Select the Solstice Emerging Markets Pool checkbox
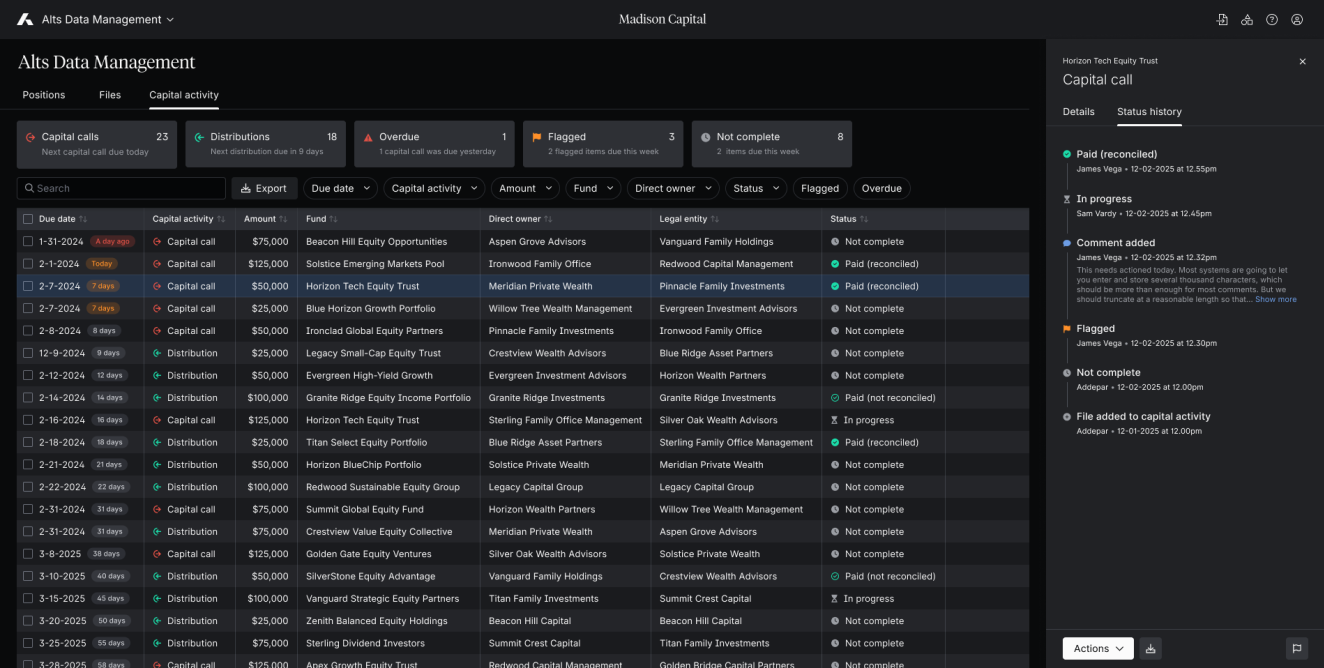Image resolution: width=1324 pixels, height=668 pixels. 28,264
